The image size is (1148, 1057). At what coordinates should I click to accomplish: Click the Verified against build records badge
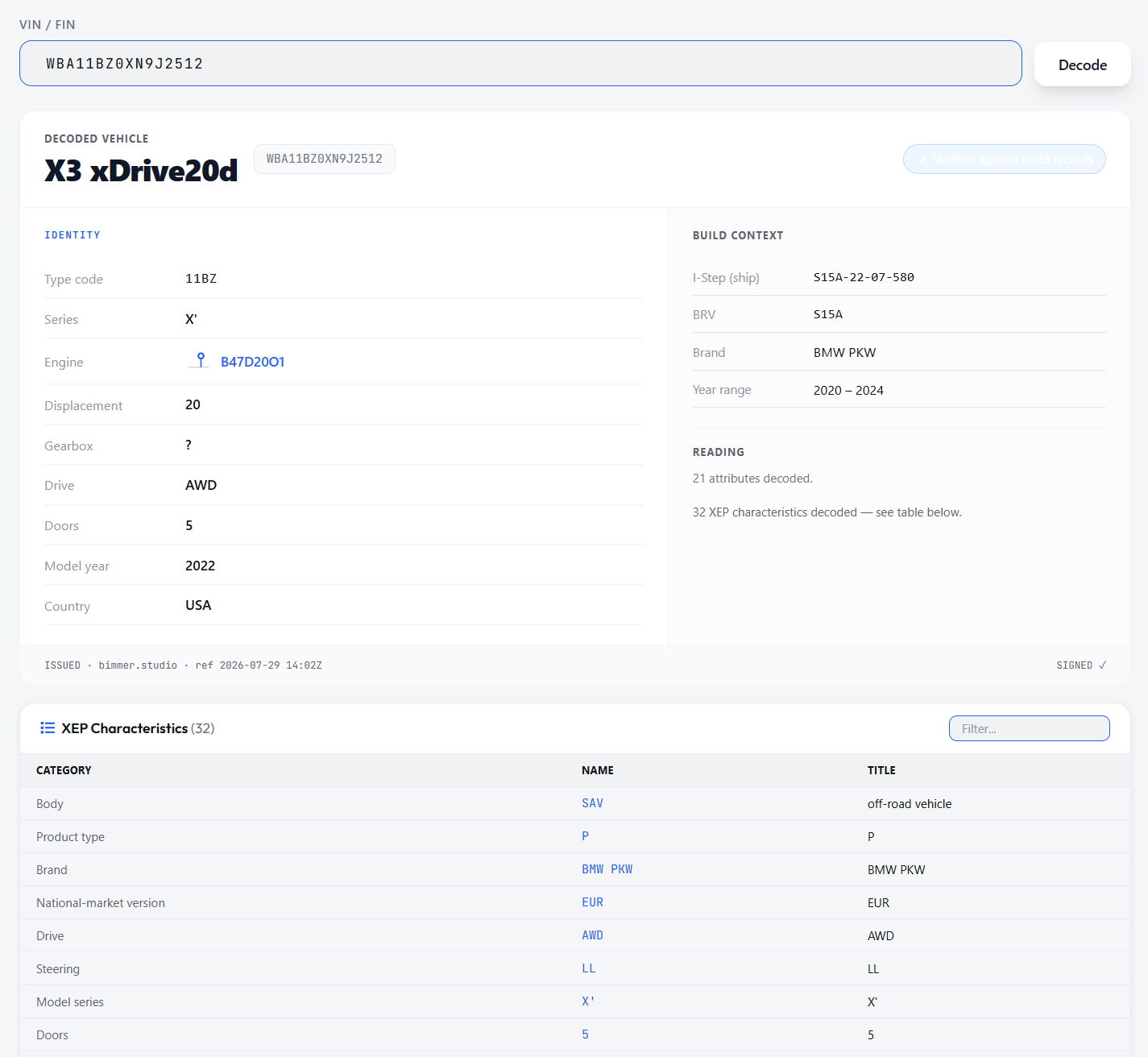coord(1005,160)
